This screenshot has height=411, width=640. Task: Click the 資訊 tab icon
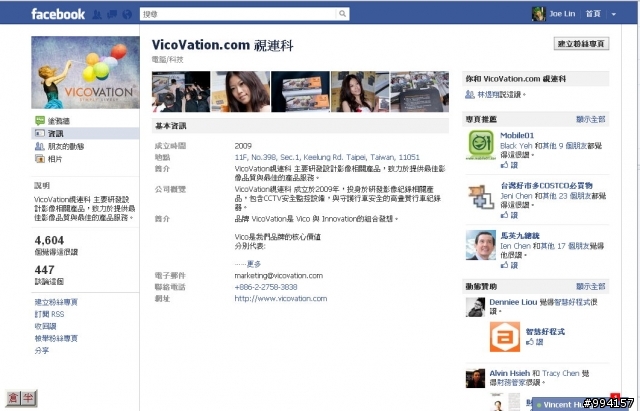(40, 133)
